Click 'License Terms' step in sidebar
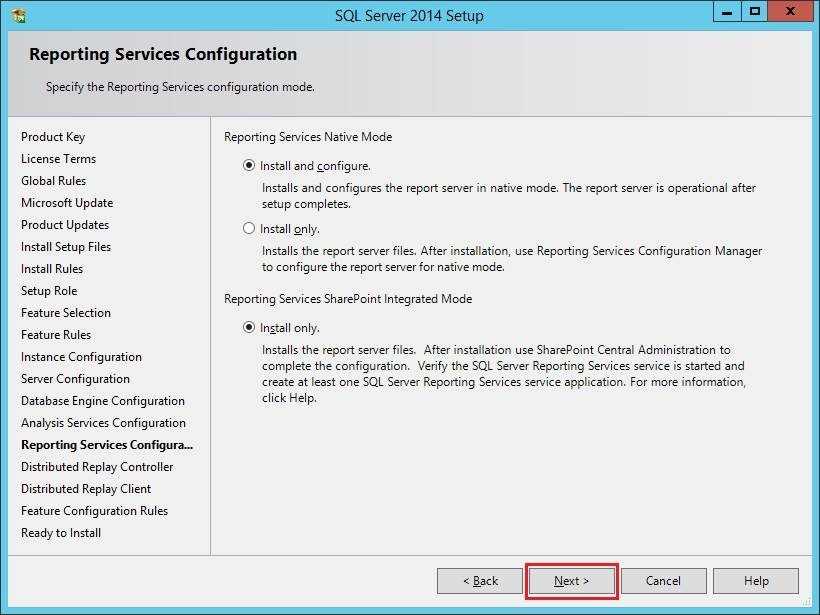820x615 pixels. click(59, 159)
